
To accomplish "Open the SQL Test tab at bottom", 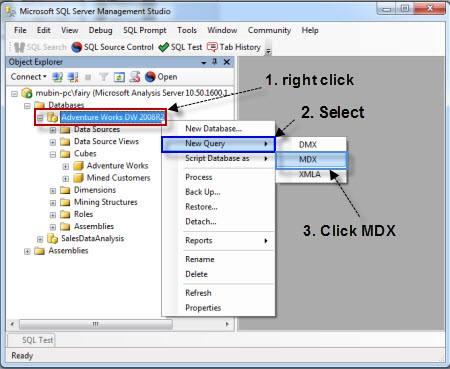I will pos(32,340).
